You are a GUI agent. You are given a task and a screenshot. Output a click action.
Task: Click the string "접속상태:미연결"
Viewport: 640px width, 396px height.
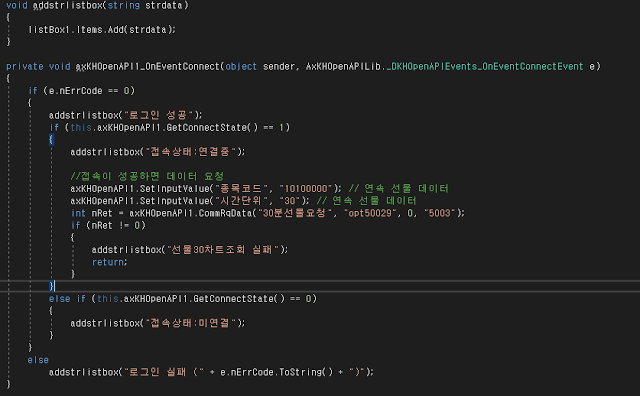tap(190, 323)
